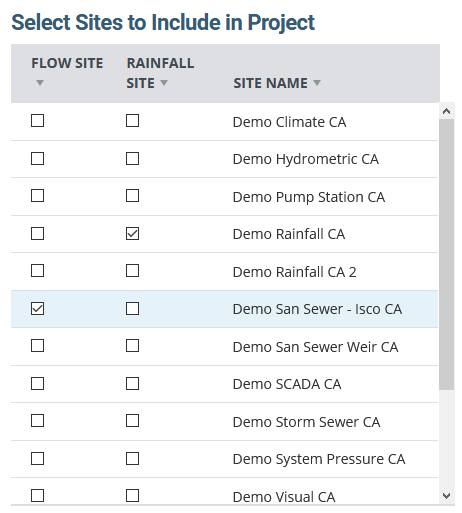Enable Rainfall Site for Demo Rainfall CA 2
Screen dimensions: 462x513
(x=132, y=271)
